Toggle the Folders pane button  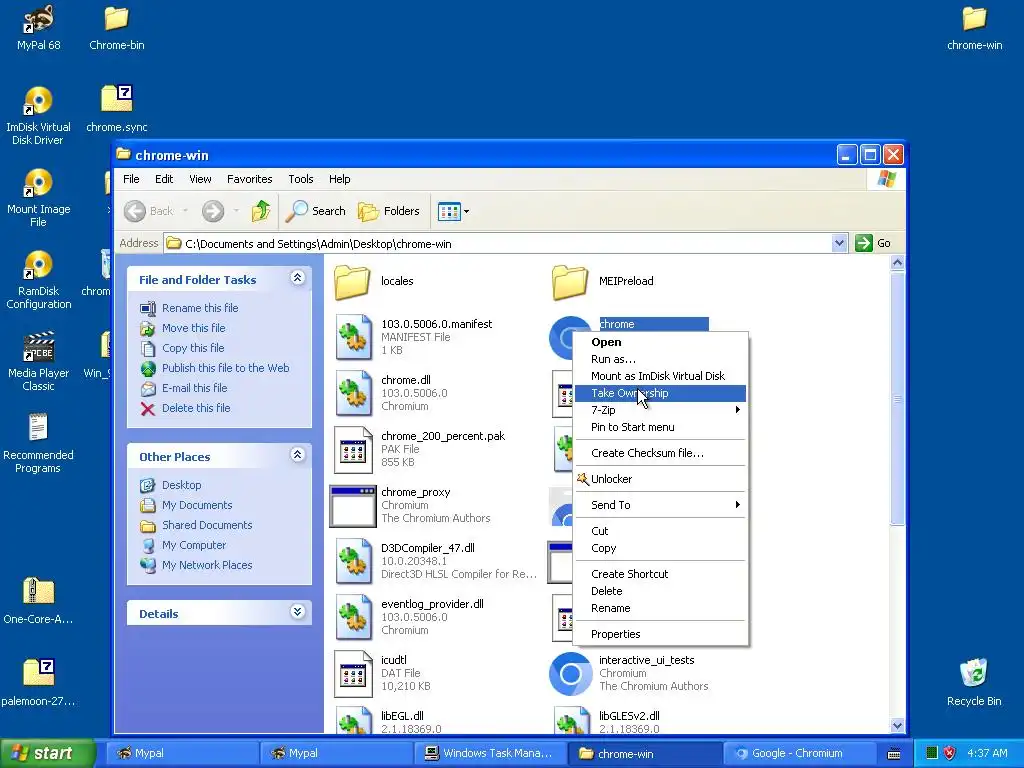pos(389,211)
